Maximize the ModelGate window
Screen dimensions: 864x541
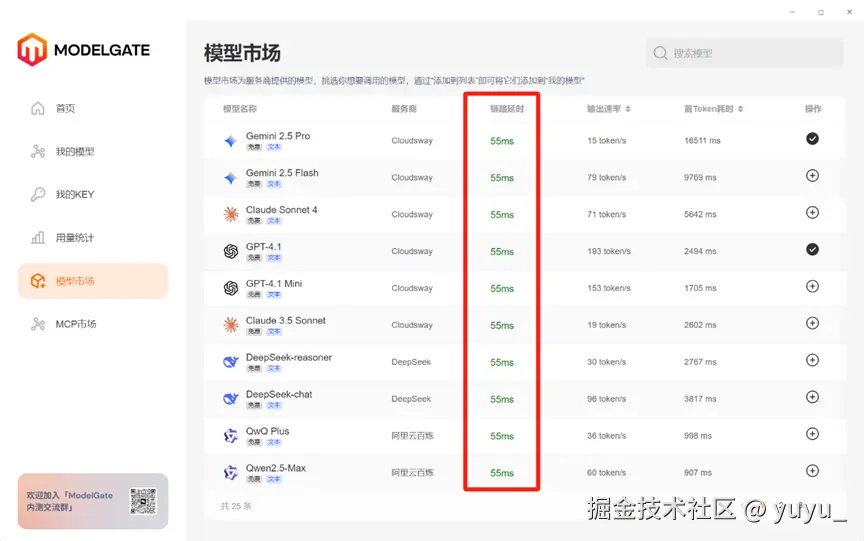(820, 12)
